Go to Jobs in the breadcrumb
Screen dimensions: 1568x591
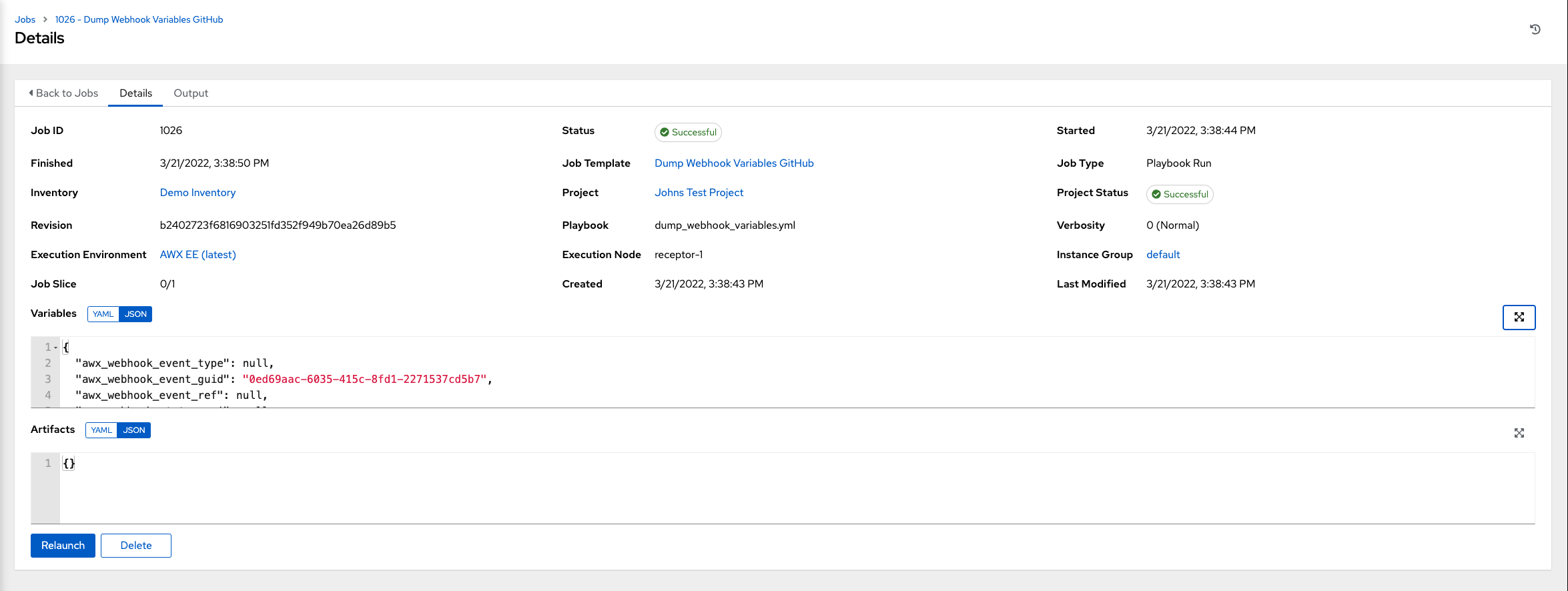tap(25, 19)
